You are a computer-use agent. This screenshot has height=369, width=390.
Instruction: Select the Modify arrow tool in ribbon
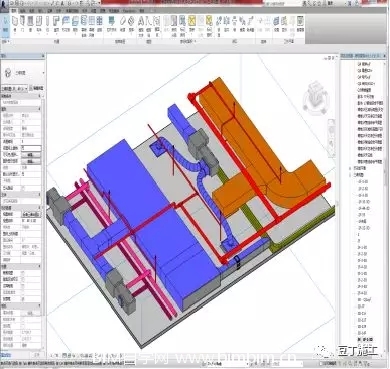point(5,24)
